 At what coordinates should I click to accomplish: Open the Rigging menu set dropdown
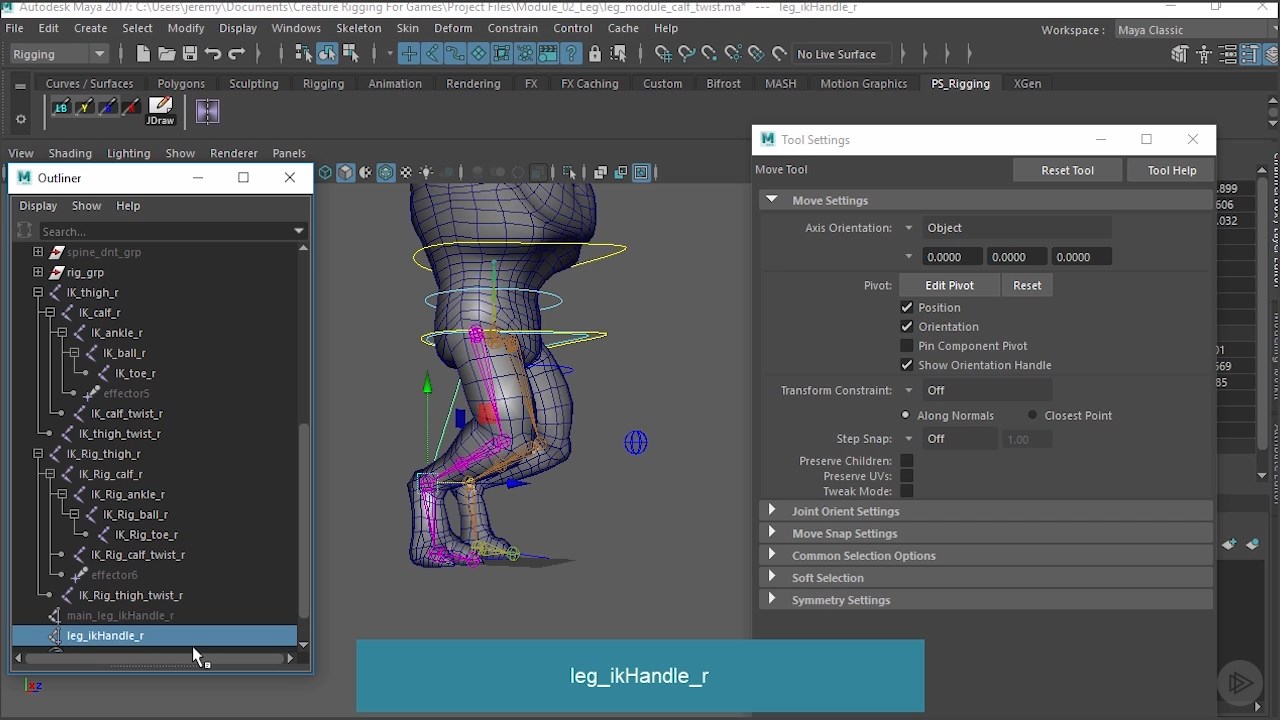tap(59, 54)
